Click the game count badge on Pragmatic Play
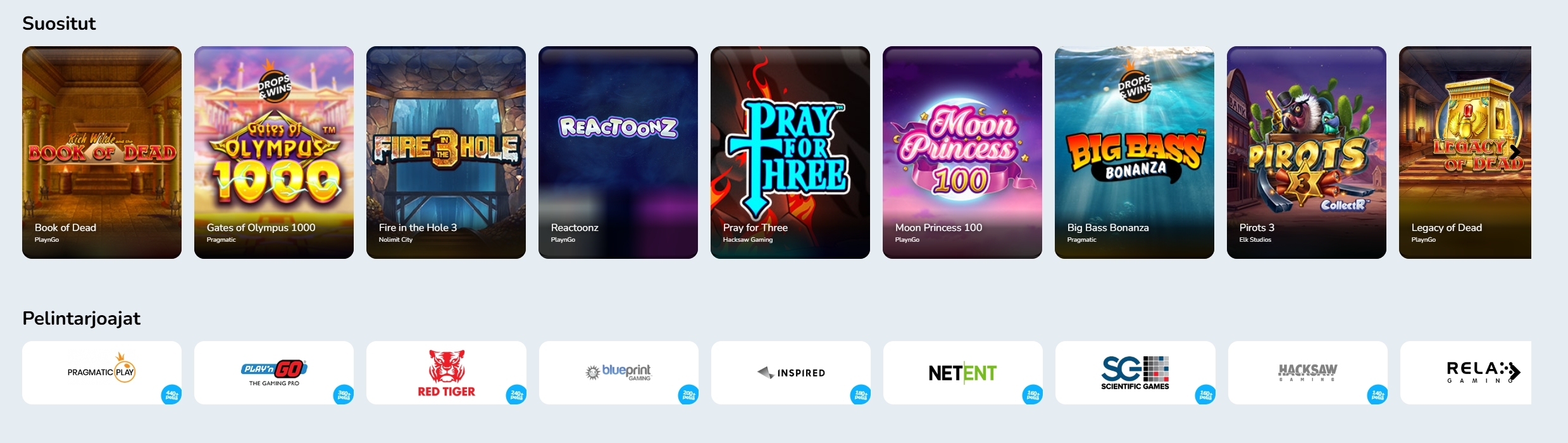Viewport: 1568px width, 443px height. [x=171, y=395]
